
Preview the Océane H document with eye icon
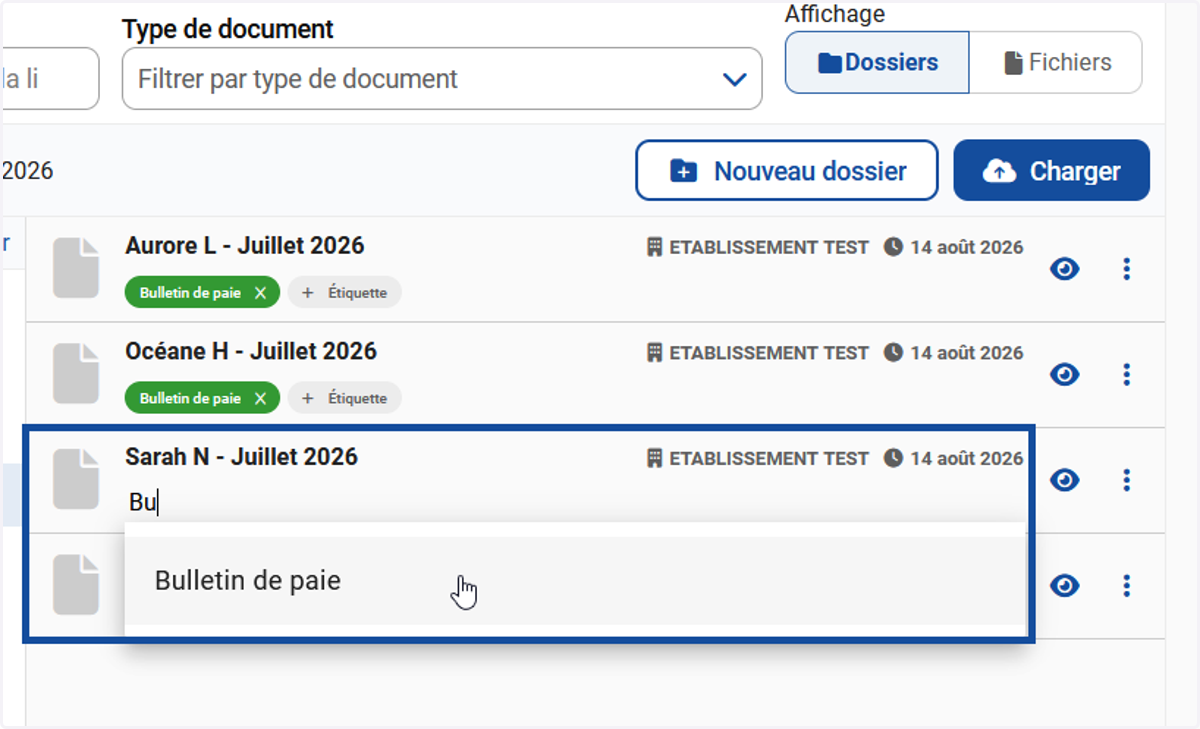pos(1065,375)
